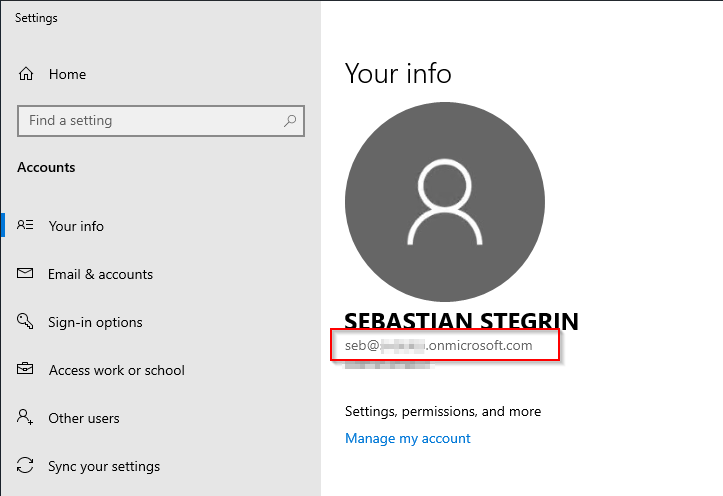Open the Sync your settings page
The width and height of the screenshot is (723, 496).
pos(104,466)
